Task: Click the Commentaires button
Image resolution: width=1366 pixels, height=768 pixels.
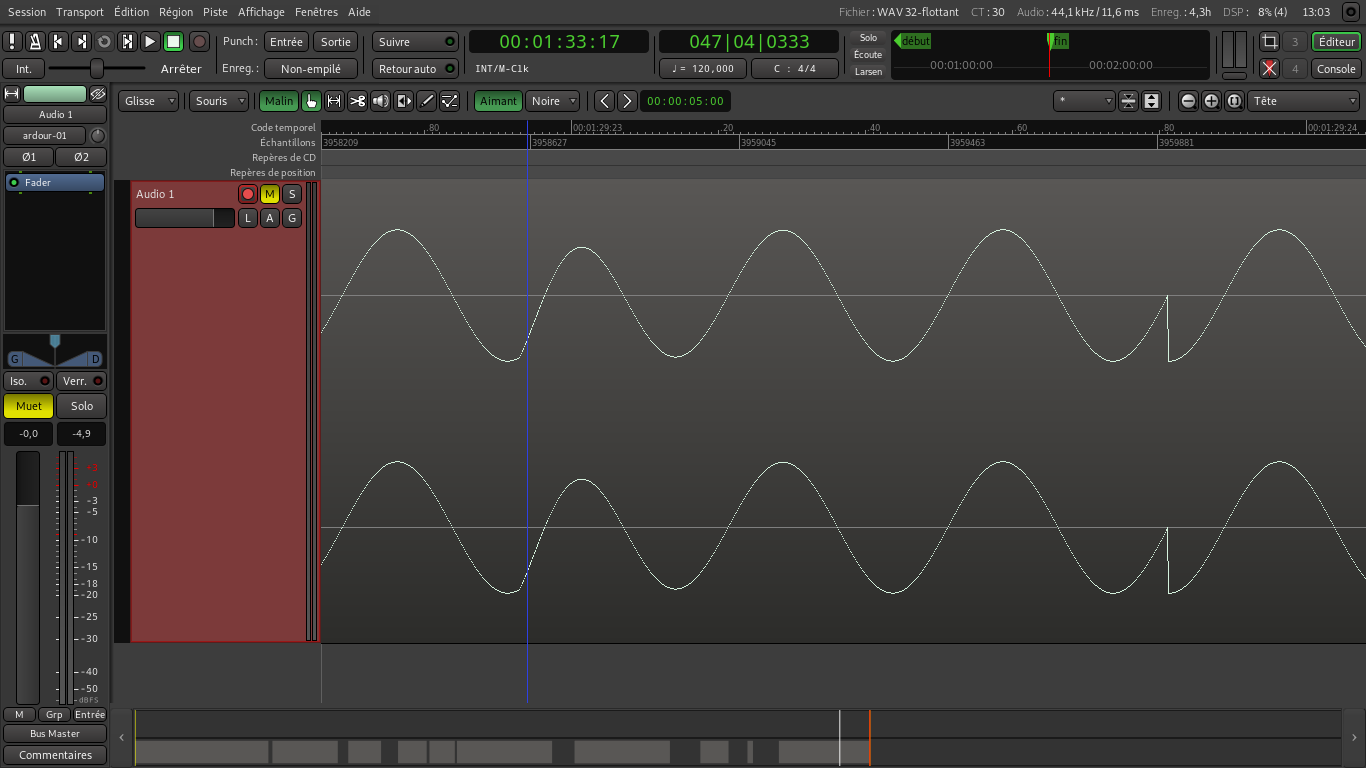Action: [55, 755]
